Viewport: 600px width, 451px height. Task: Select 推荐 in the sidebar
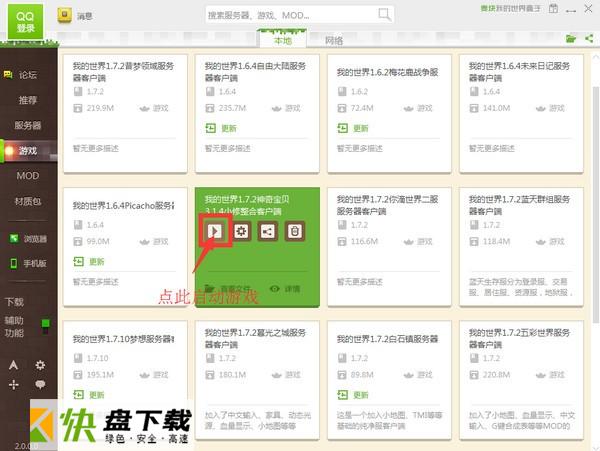pyautogui.click(x=28, y=100)
